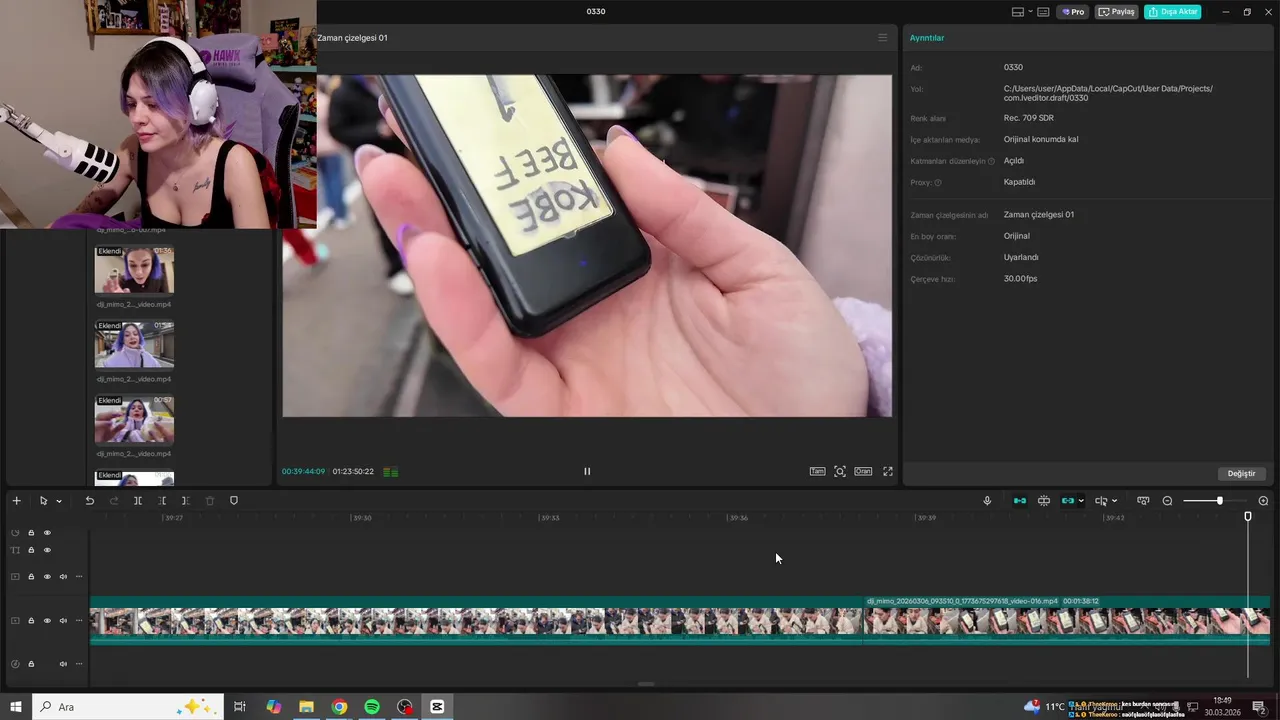Toggle main track magnet snapping
The height and width of the screenshot is (720, 1280).
(x=1020, y=501)
